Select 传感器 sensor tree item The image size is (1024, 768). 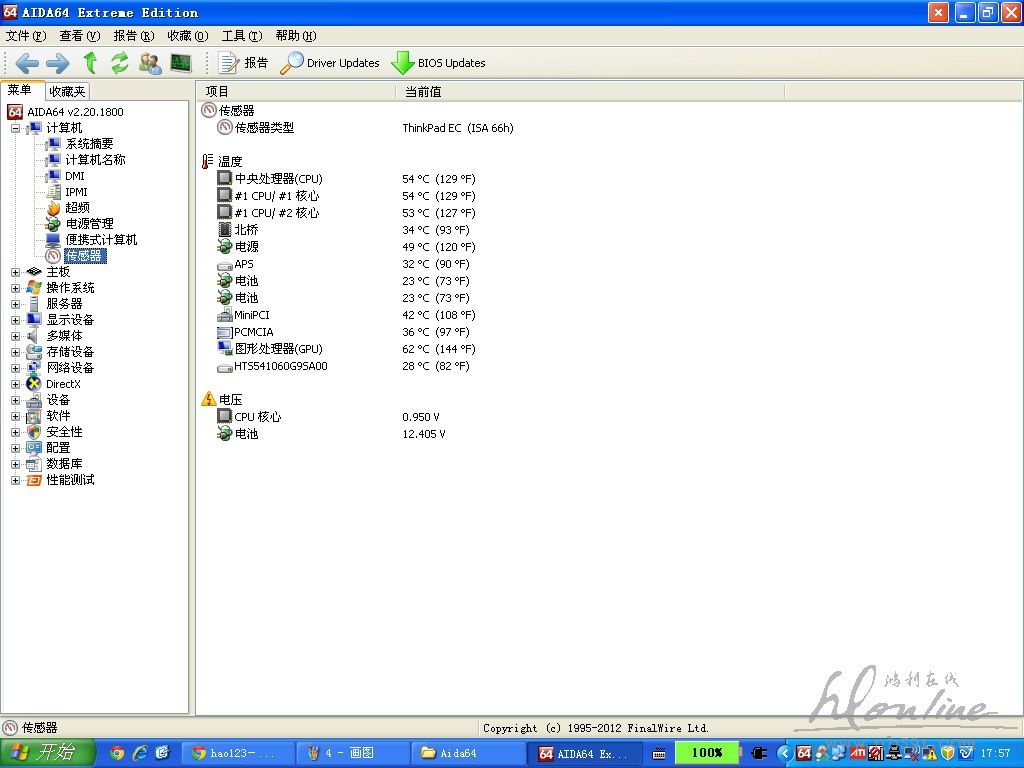coord(84,256)
